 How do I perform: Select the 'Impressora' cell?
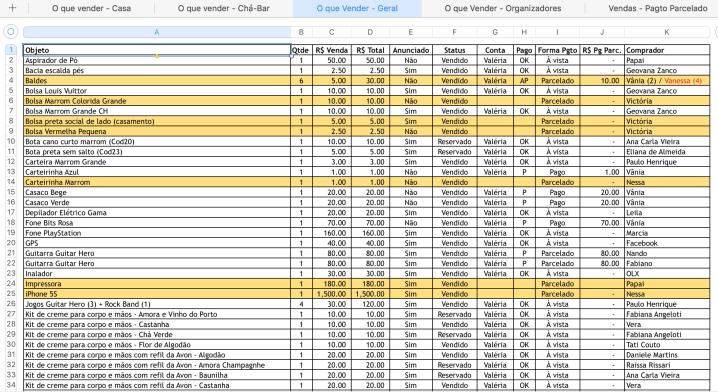pos(157,283)
